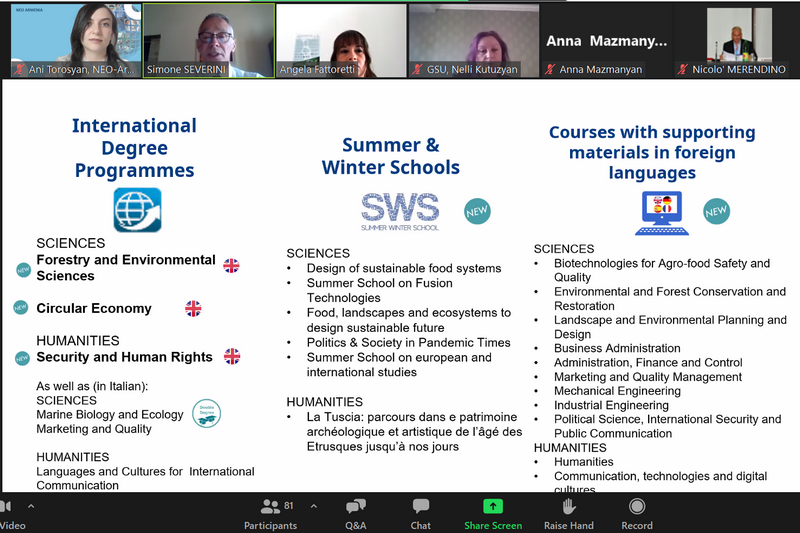Click the Double Degree round badge
The width and height of the screenshot is (800, 533).
click(207, 413)
